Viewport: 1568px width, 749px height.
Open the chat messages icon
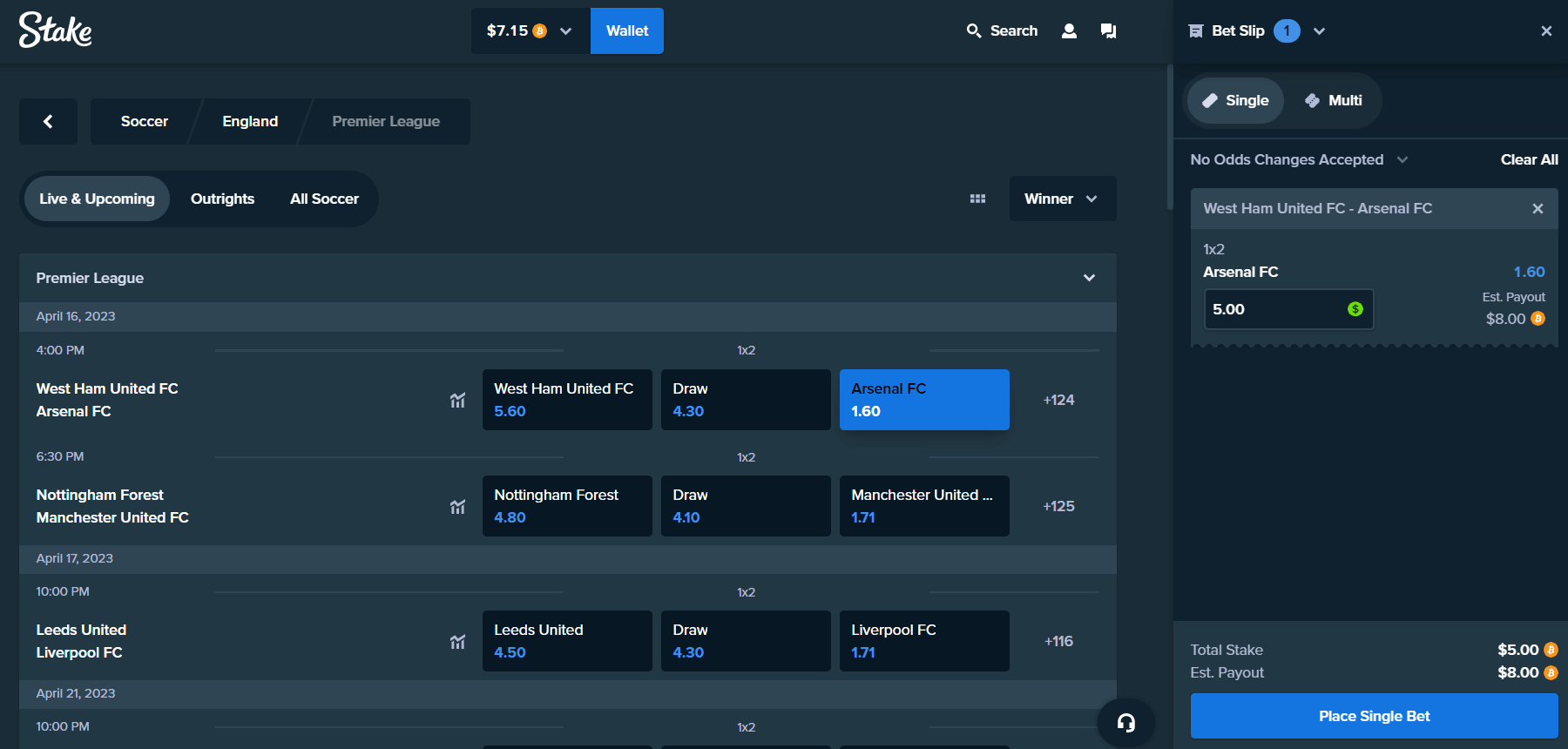[1108, 31]
